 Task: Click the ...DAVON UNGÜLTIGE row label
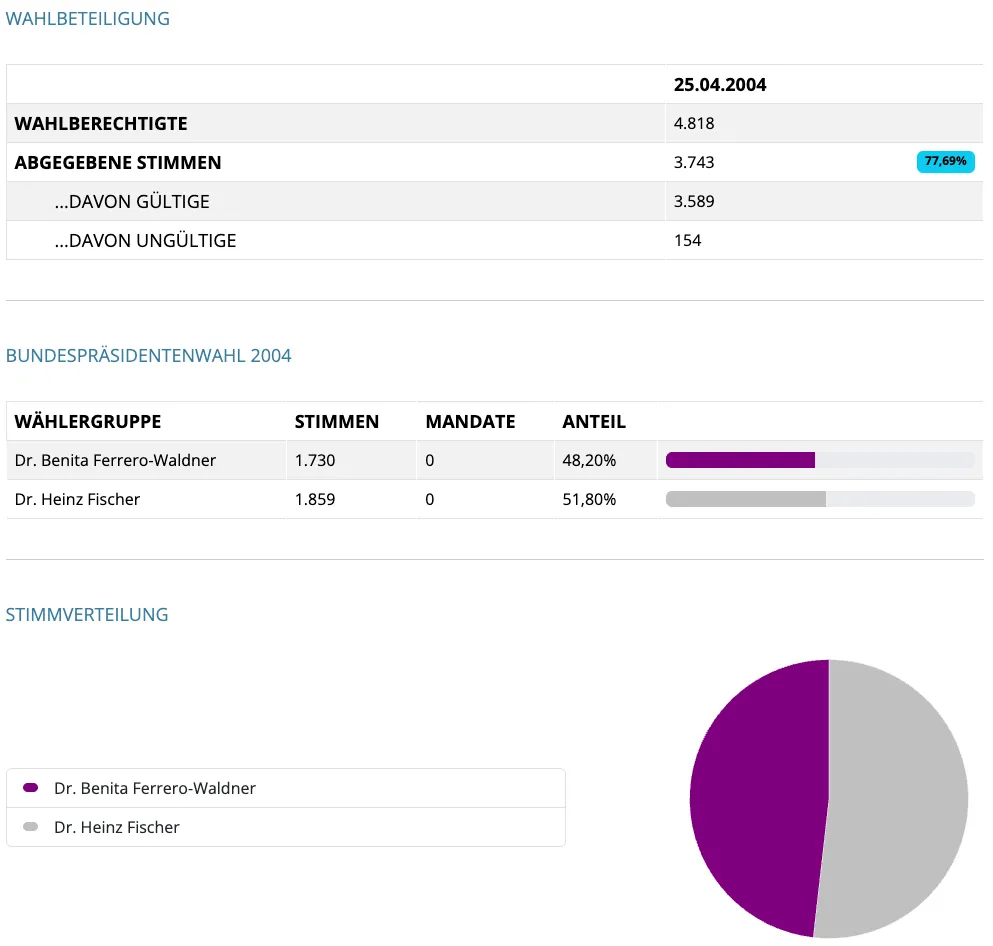click(x=145, y=241)
